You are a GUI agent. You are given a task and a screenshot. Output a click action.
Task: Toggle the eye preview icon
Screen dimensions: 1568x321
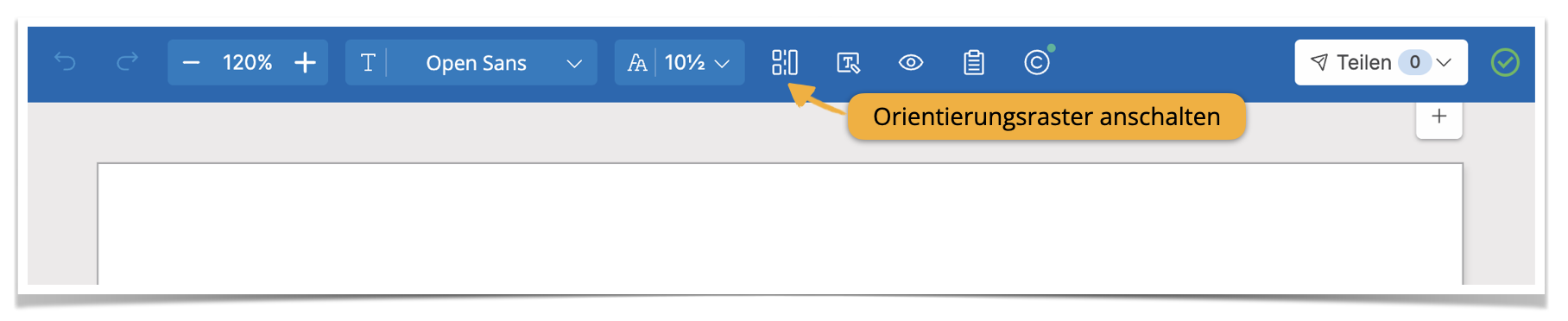click(x=911, y=63)
